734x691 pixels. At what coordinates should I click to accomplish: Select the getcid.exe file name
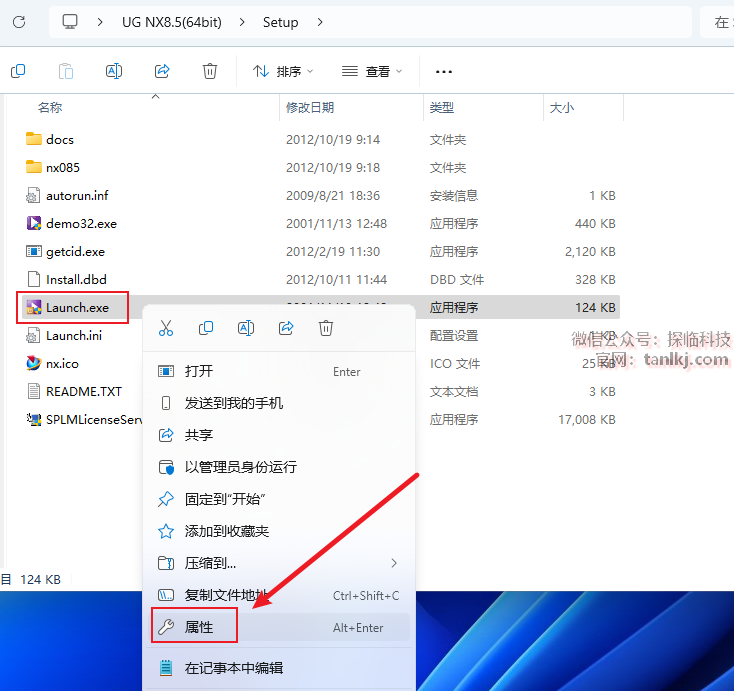(x=75, y=251)
